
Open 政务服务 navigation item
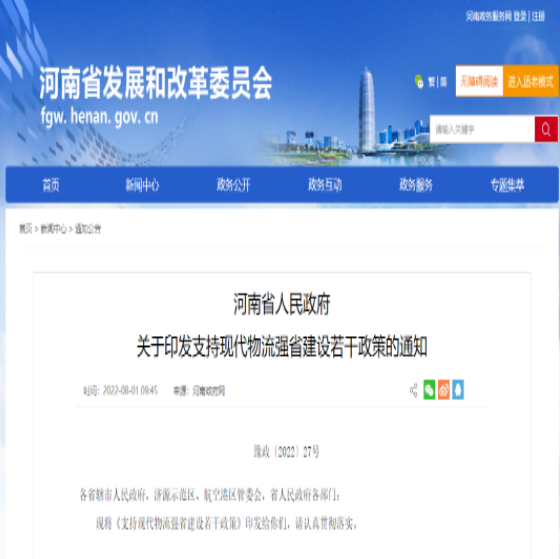tap(416, 185)
